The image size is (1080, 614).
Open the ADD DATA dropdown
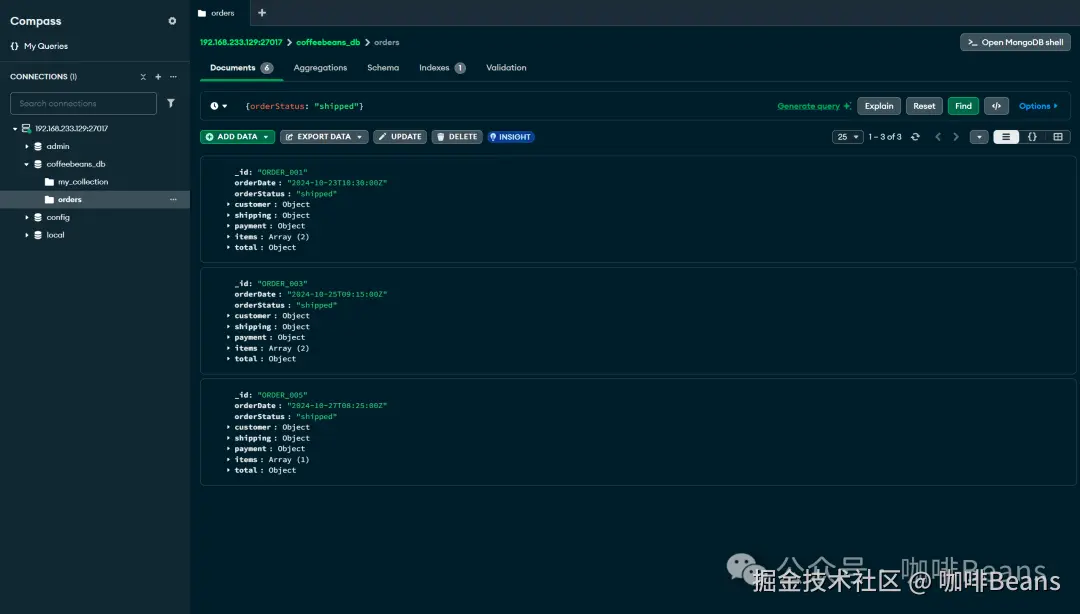point(238,136)
